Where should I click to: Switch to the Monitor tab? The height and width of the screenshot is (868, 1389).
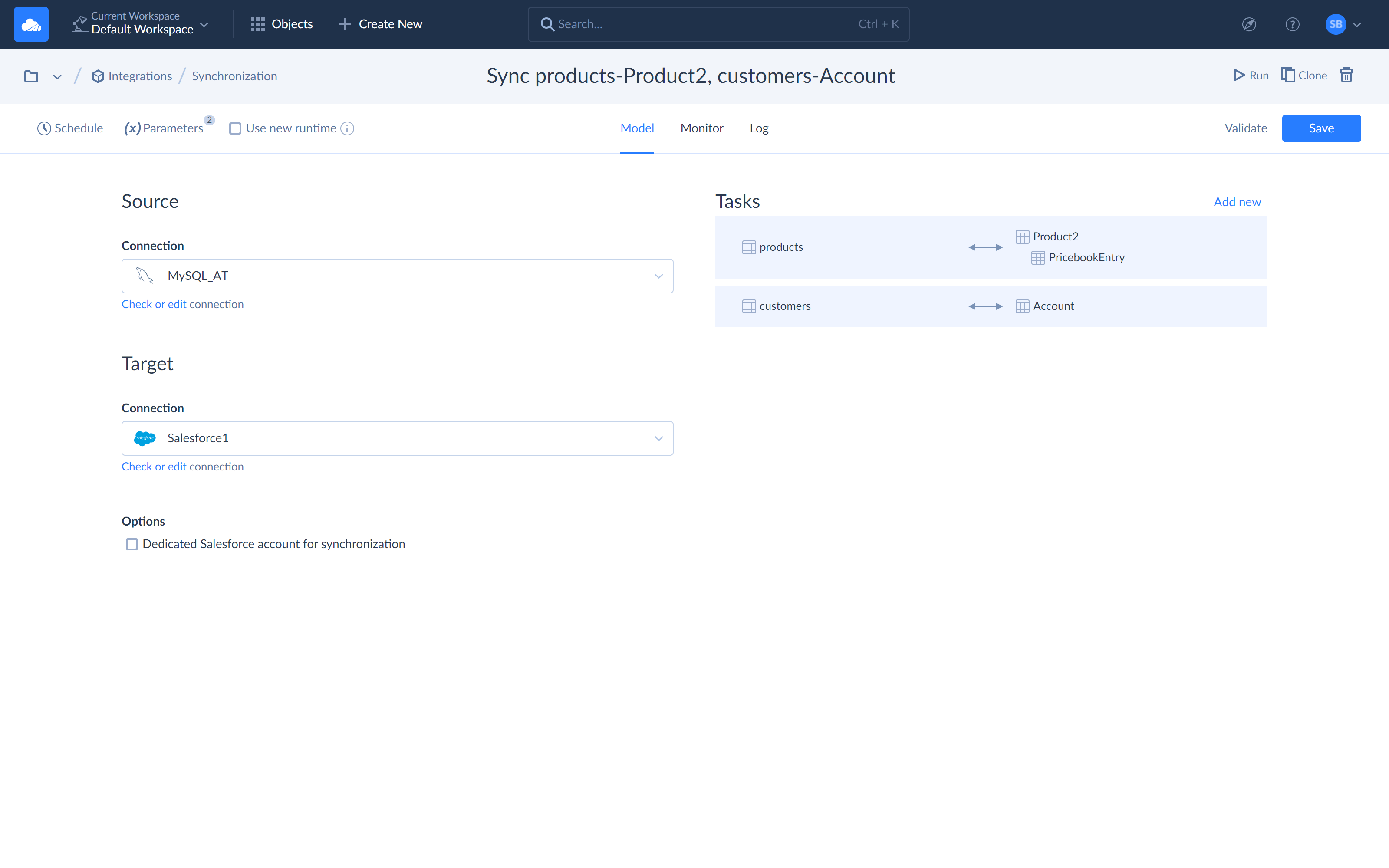click(x=701, y=128)
